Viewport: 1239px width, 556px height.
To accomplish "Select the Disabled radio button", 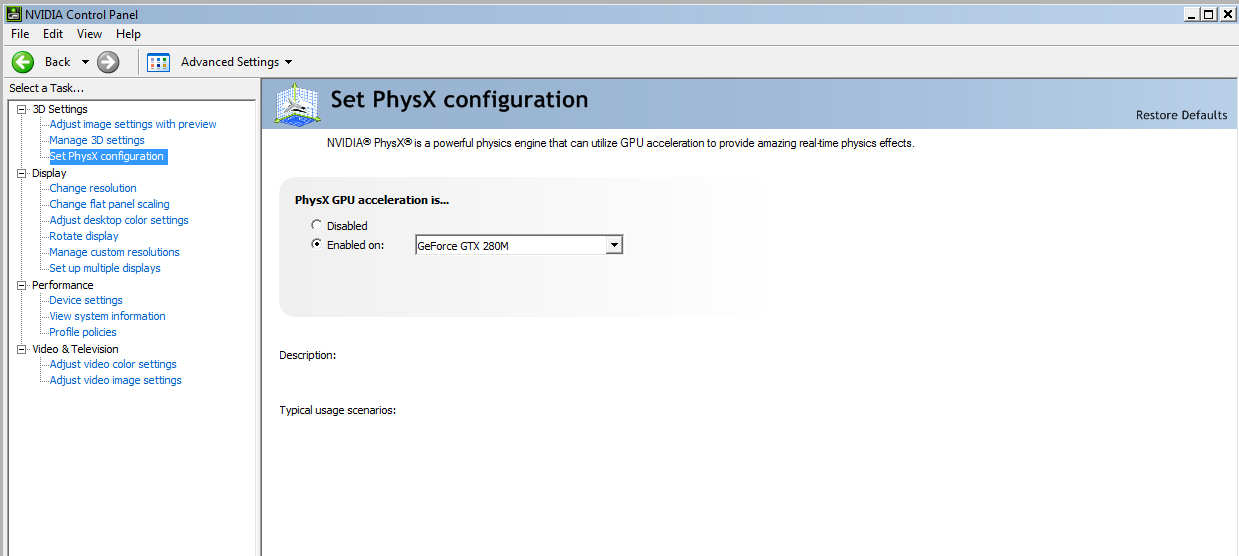I will click(317, 225).
